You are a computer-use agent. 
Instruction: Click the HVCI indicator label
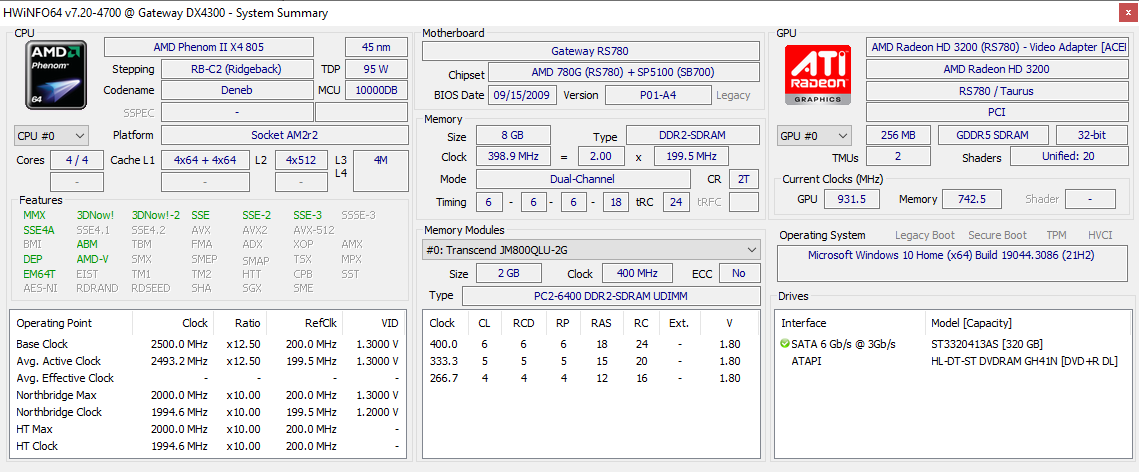click(x=1100, y=235)
